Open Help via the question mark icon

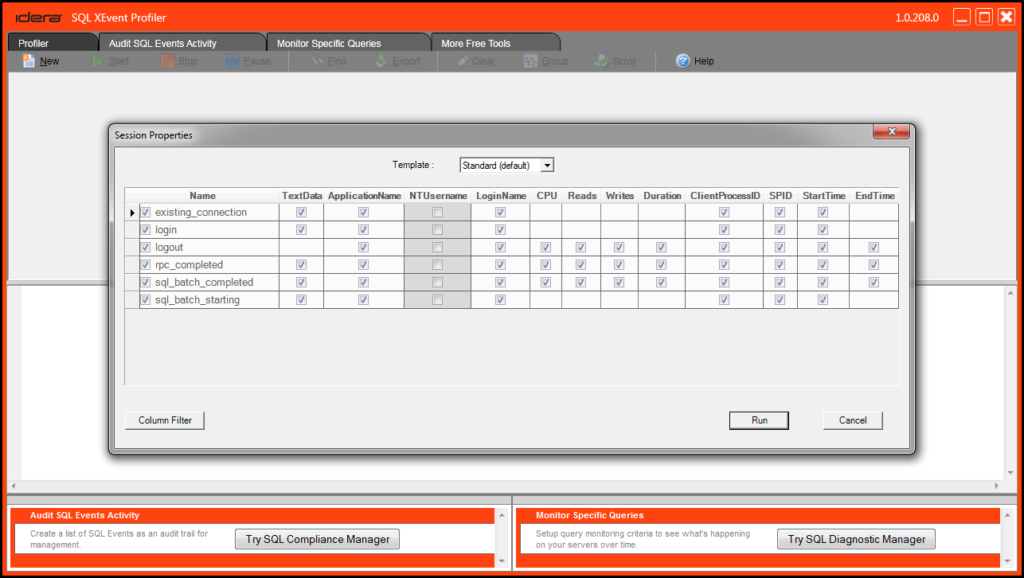(x=682, y=61)
